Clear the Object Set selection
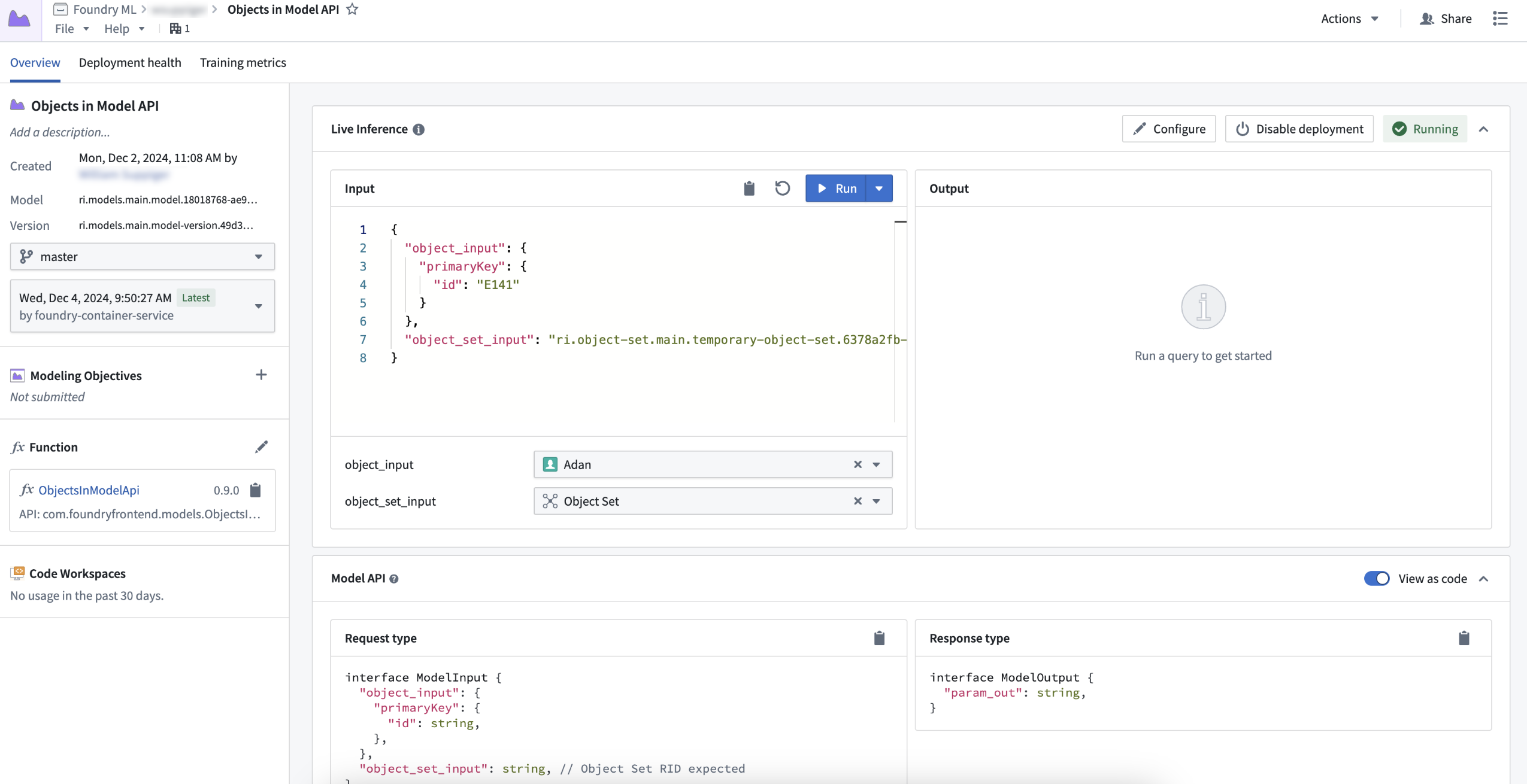This screenshot has height=784, width=1527. coord(858,502)
